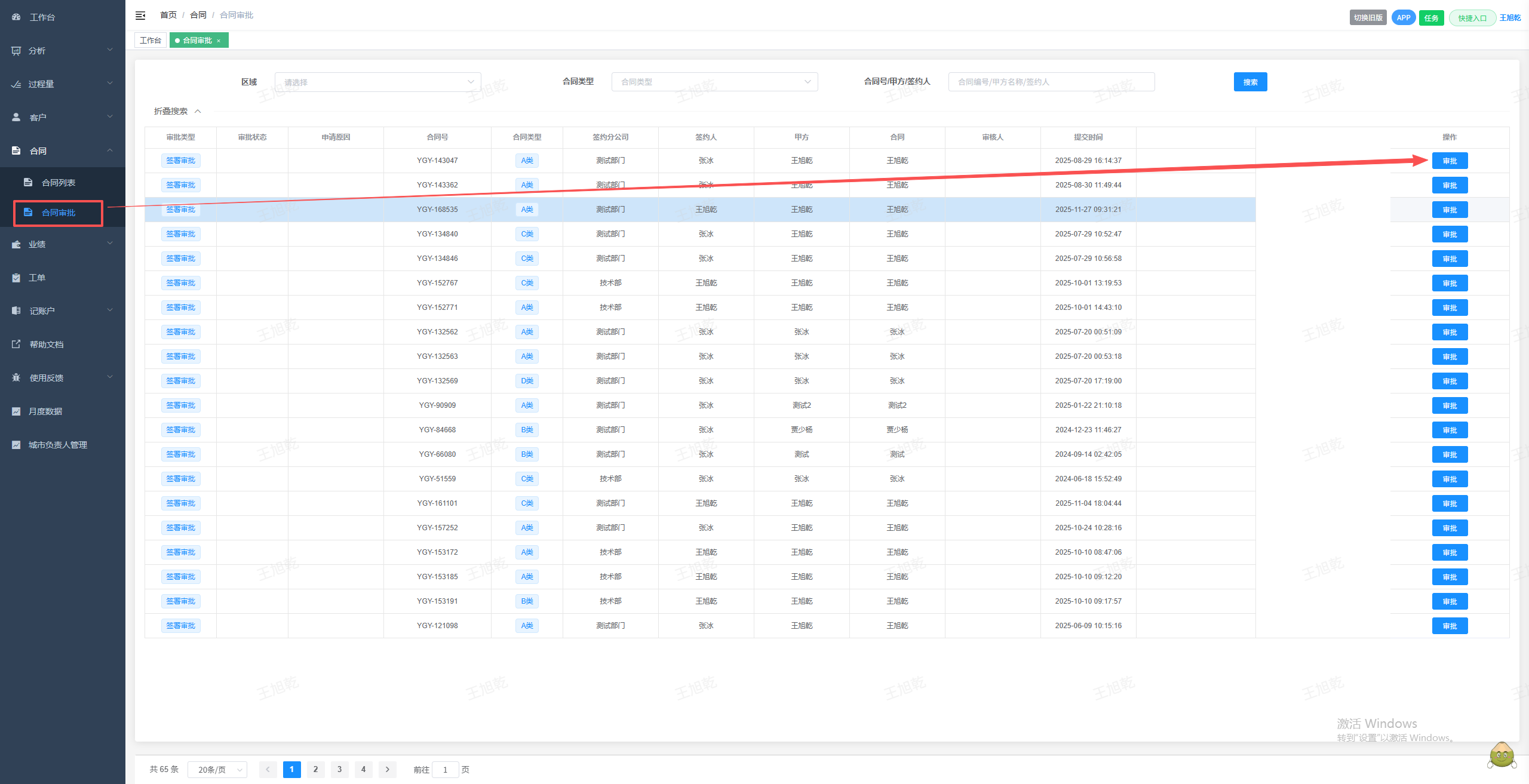Viewport: 1529px width, 784px height.
Task: Open the 工作台 dashboard icon in sidebar
Action: click(16, 17)
